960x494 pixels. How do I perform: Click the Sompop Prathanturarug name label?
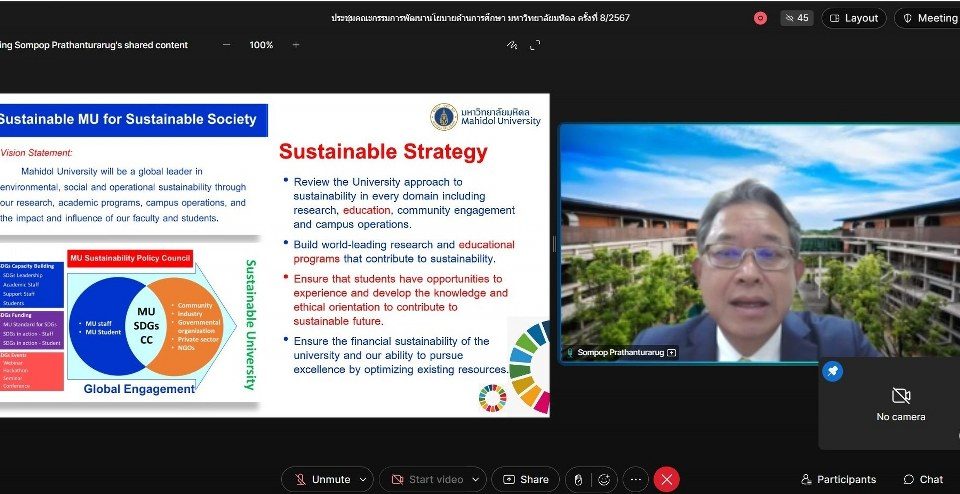pyautogui.click(x=620, y=353)
